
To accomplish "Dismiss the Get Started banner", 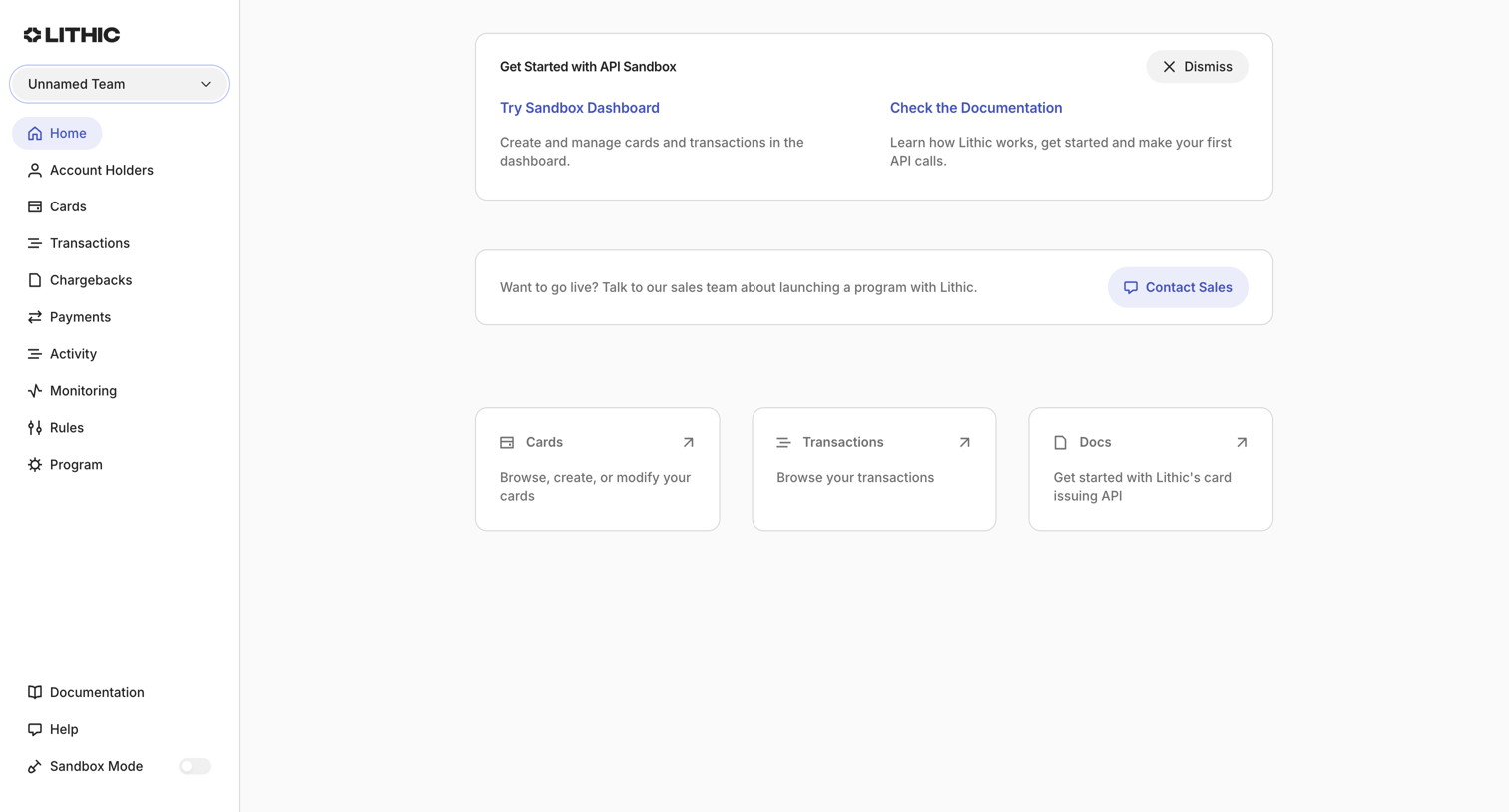I will point(1197,67).
